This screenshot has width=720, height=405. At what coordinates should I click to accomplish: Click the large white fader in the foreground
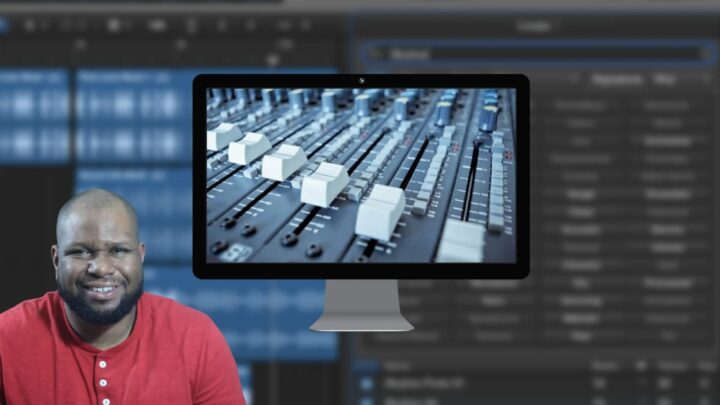[x=381, y=213]
